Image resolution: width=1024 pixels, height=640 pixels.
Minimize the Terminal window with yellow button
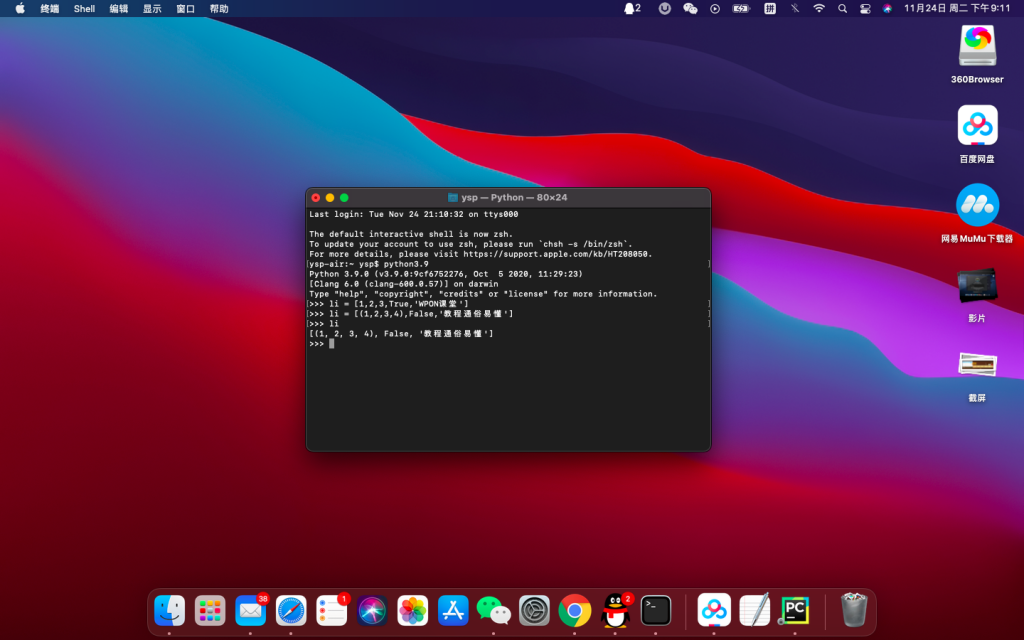[x=330, y=197]
